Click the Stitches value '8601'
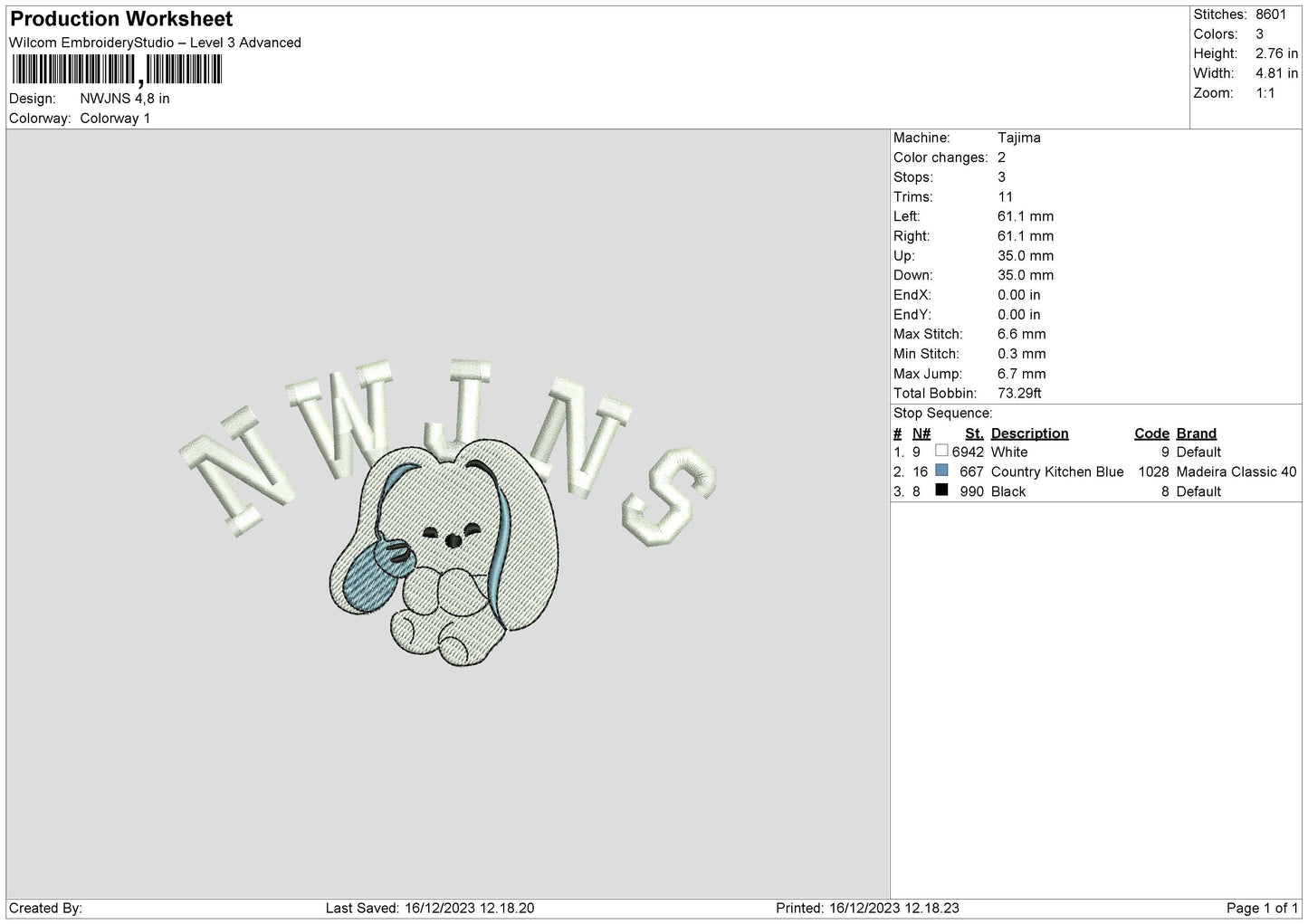The height and width of the screenshot is (924, 1308). point(1271,14)
